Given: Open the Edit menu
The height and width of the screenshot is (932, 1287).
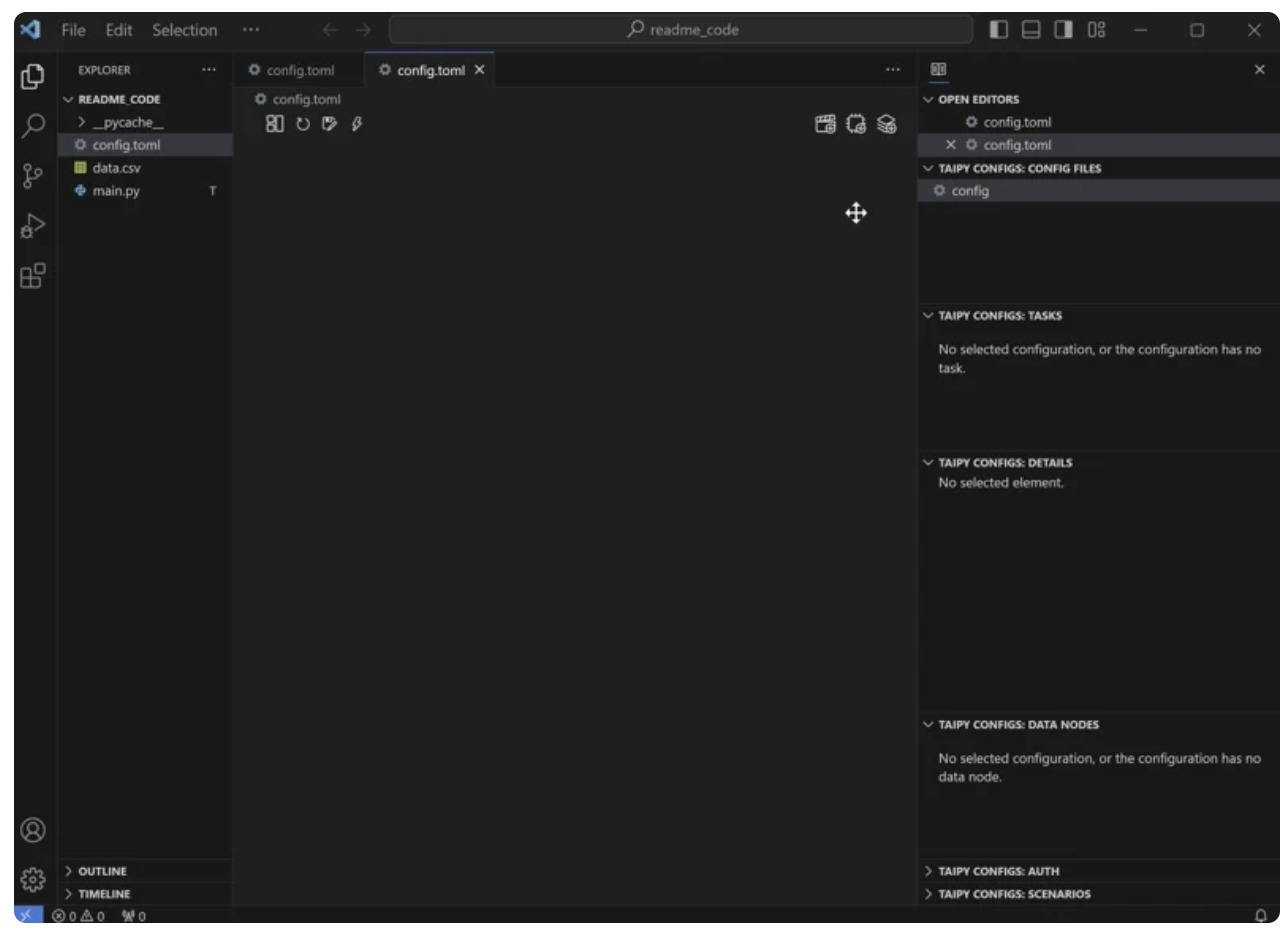Looking at the screenshot, I should [x=117, y=30].
